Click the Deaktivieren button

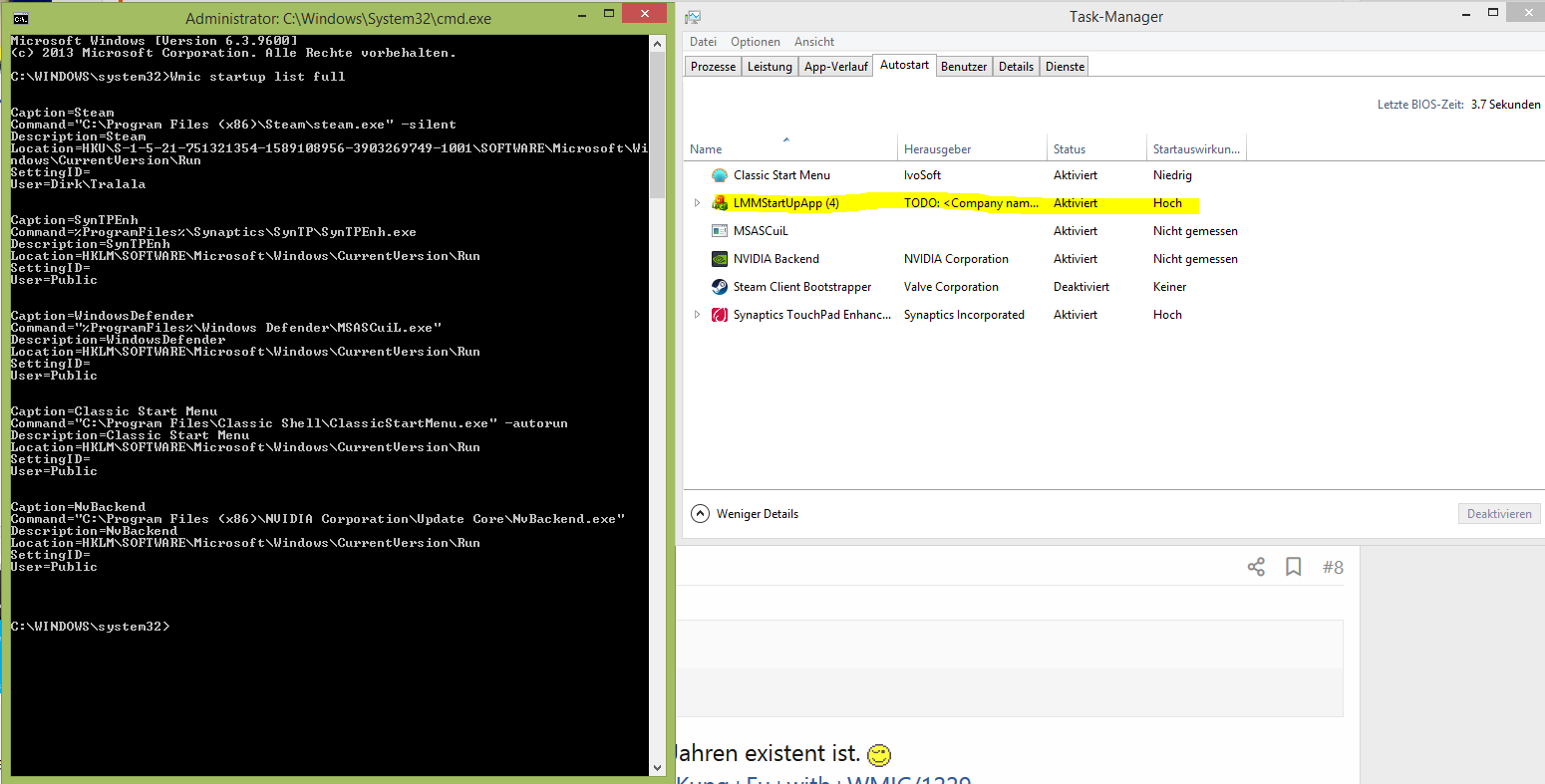[1499, 514]
